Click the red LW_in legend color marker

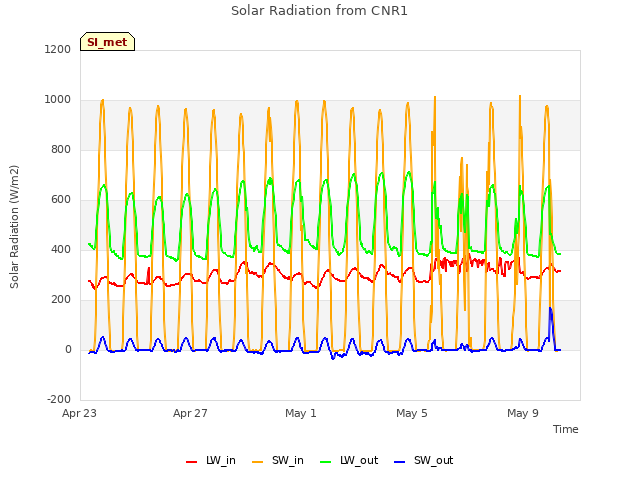click(191, 462)
